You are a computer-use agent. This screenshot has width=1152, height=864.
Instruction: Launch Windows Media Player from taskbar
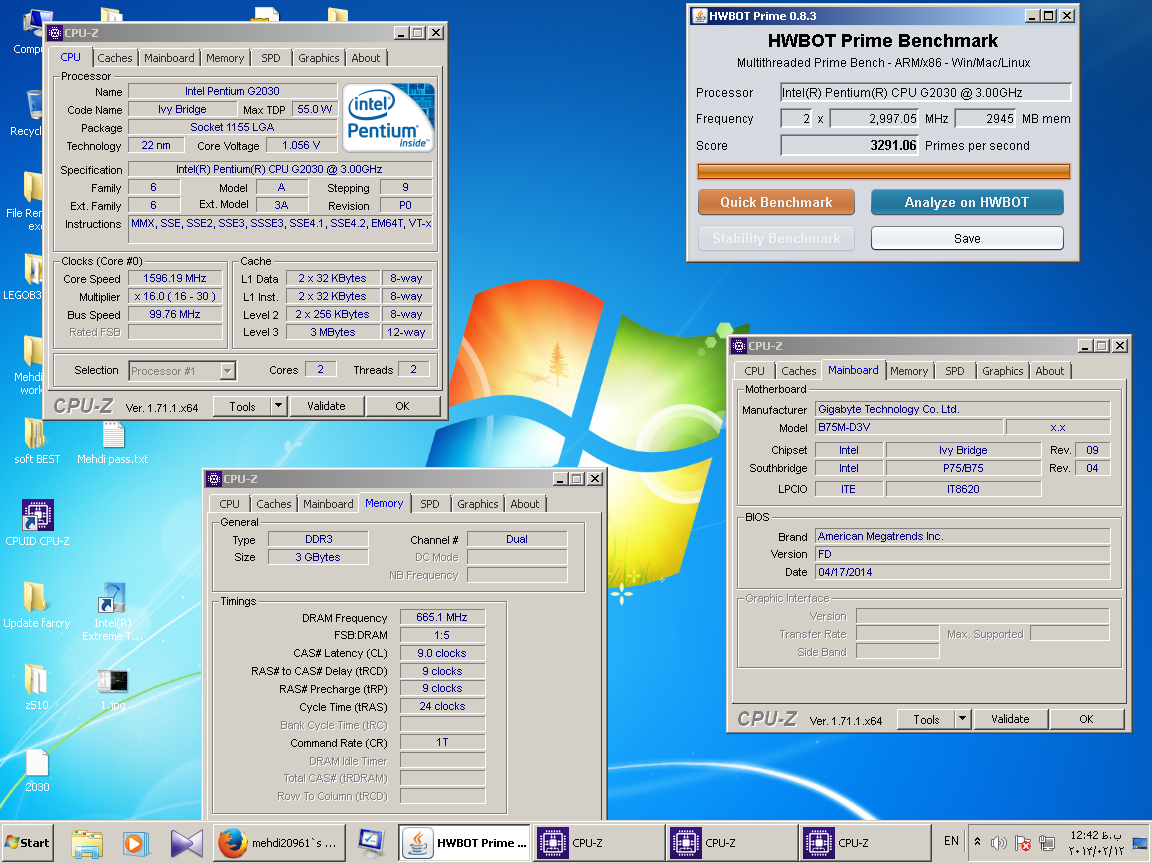tap(136, 843)
